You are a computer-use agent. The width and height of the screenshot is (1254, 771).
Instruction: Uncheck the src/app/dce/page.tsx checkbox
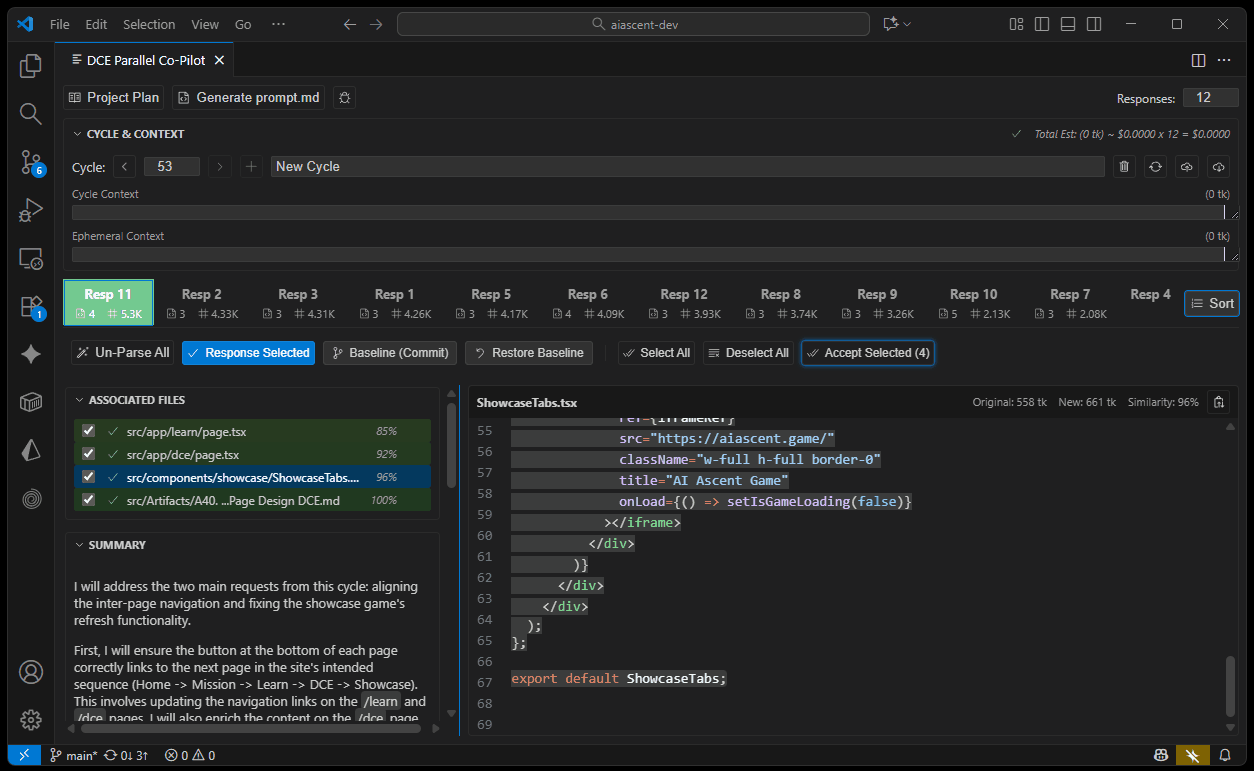coord(89,454)
